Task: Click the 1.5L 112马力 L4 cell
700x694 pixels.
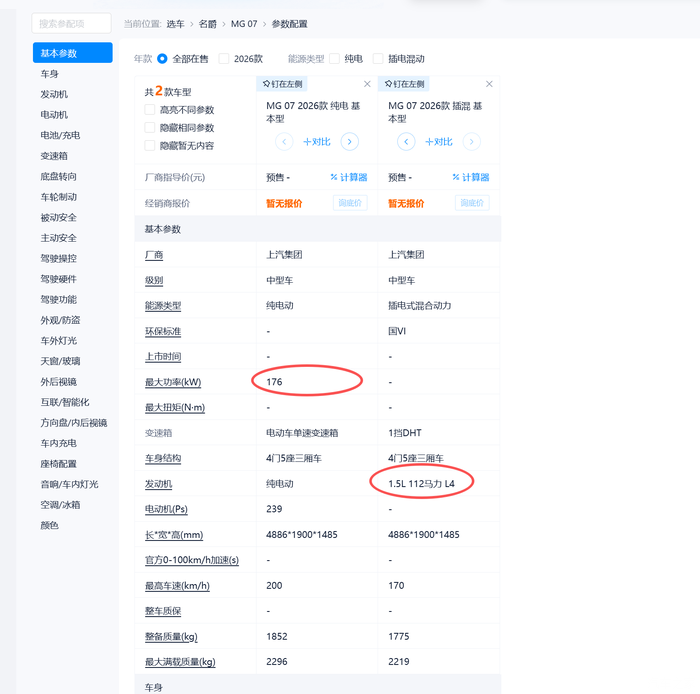Action: (x=421, y=484)
